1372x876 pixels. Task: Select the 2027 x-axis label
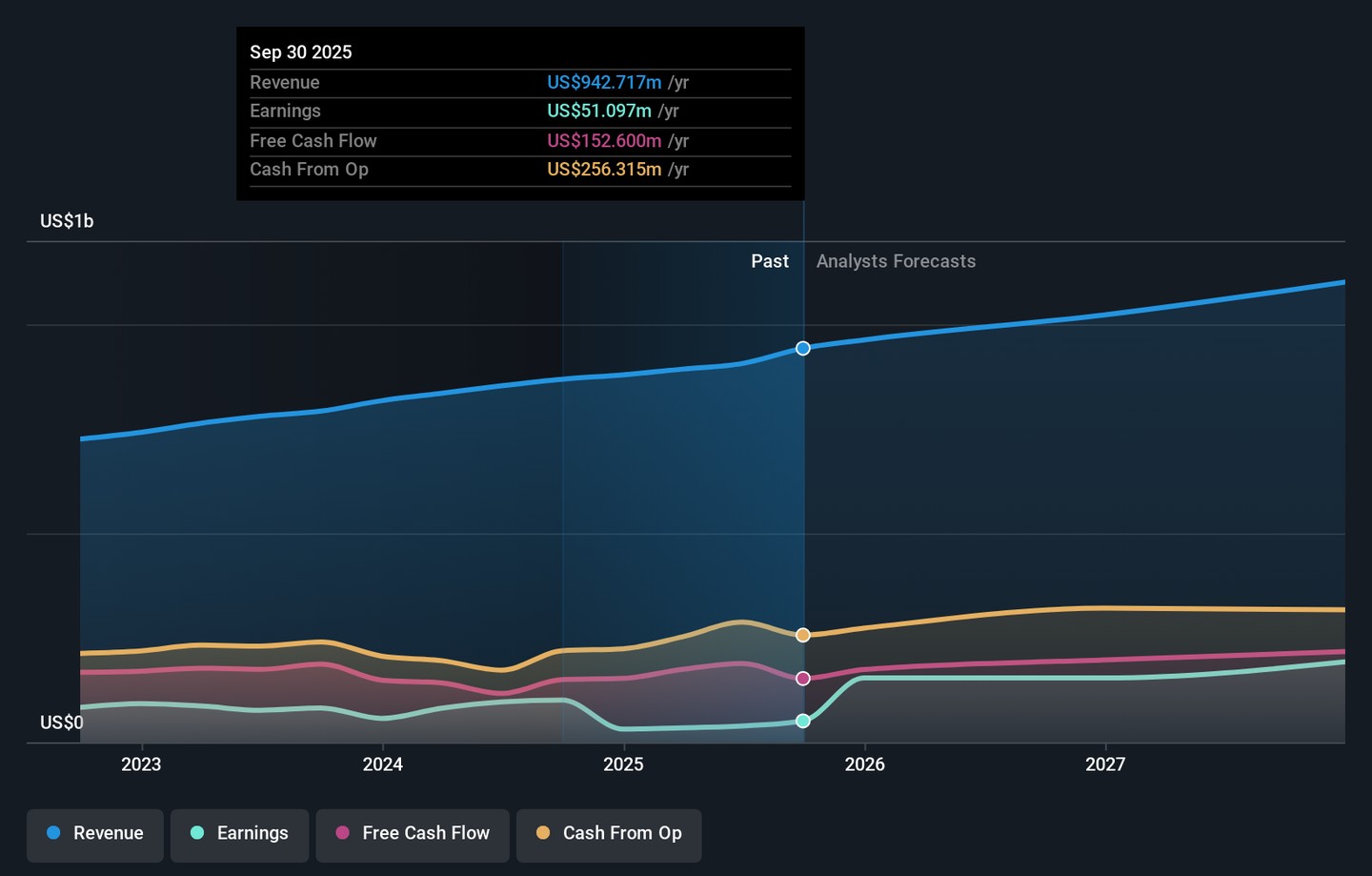pos(1105,764)
